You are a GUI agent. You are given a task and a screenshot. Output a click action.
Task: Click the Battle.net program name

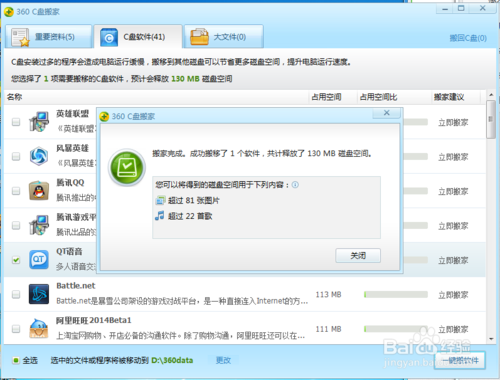pyautogui.click(x=76, y=286)
